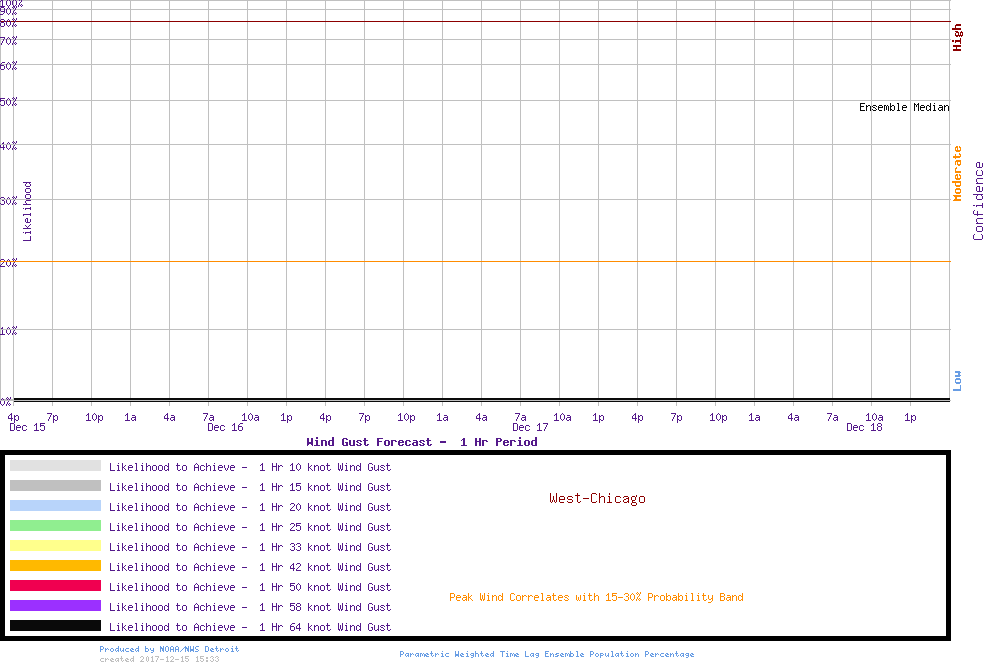Click the orange 42 knot swatch
The height and width of the screenshot is (670, 1000).
55,566
